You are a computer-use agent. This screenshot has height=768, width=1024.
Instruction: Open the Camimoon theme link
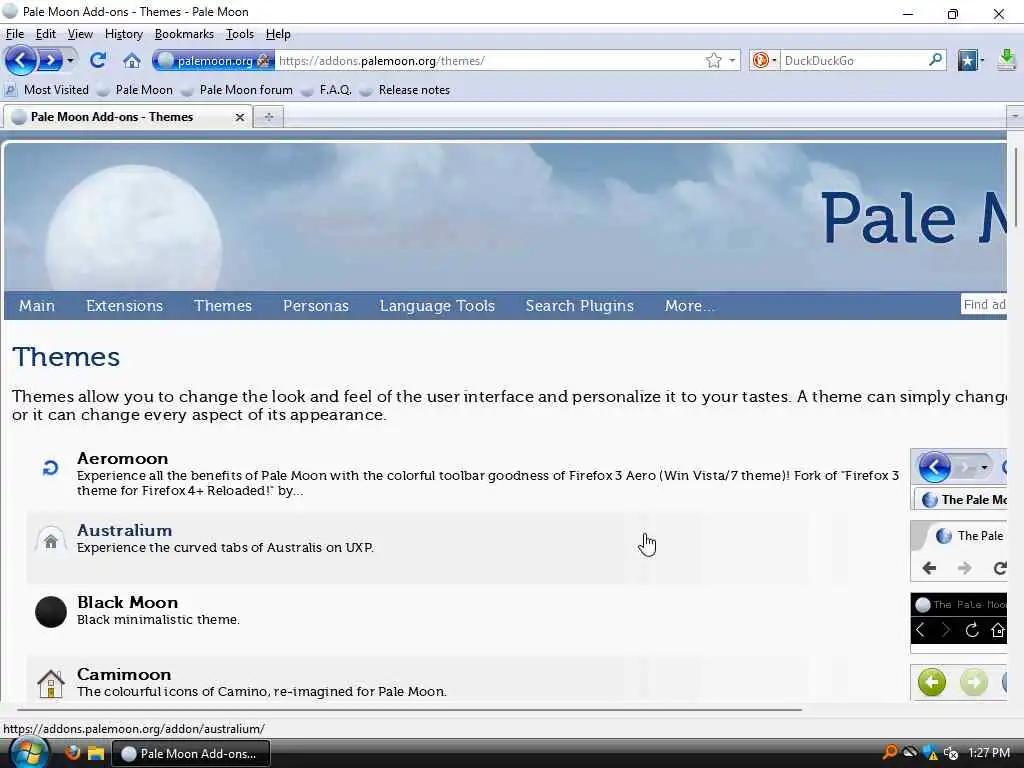(x=123, y=674)
